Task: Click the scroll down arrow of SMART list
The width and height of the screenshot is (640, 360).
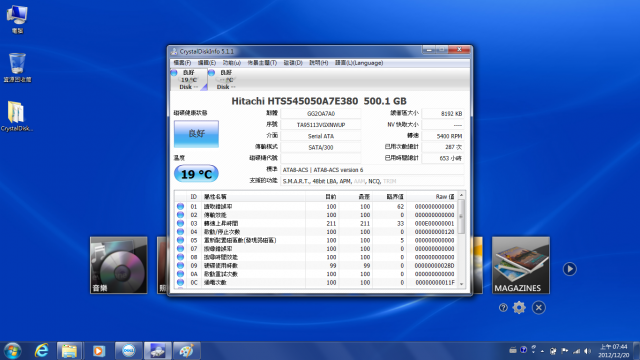Action: point(461,284)
